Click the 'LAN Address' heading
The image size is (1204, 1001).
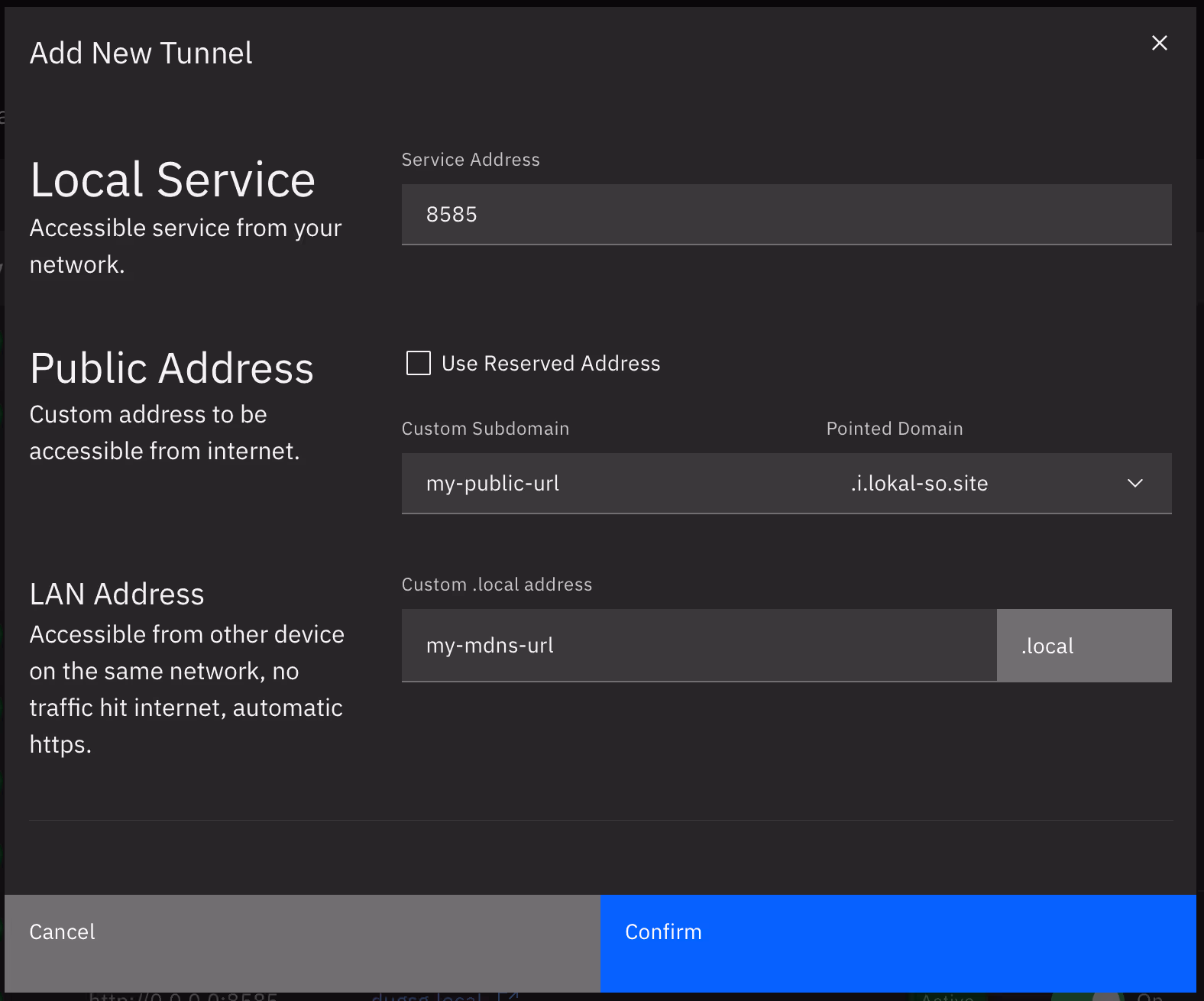pyautogui.click(x=117, y=594)
